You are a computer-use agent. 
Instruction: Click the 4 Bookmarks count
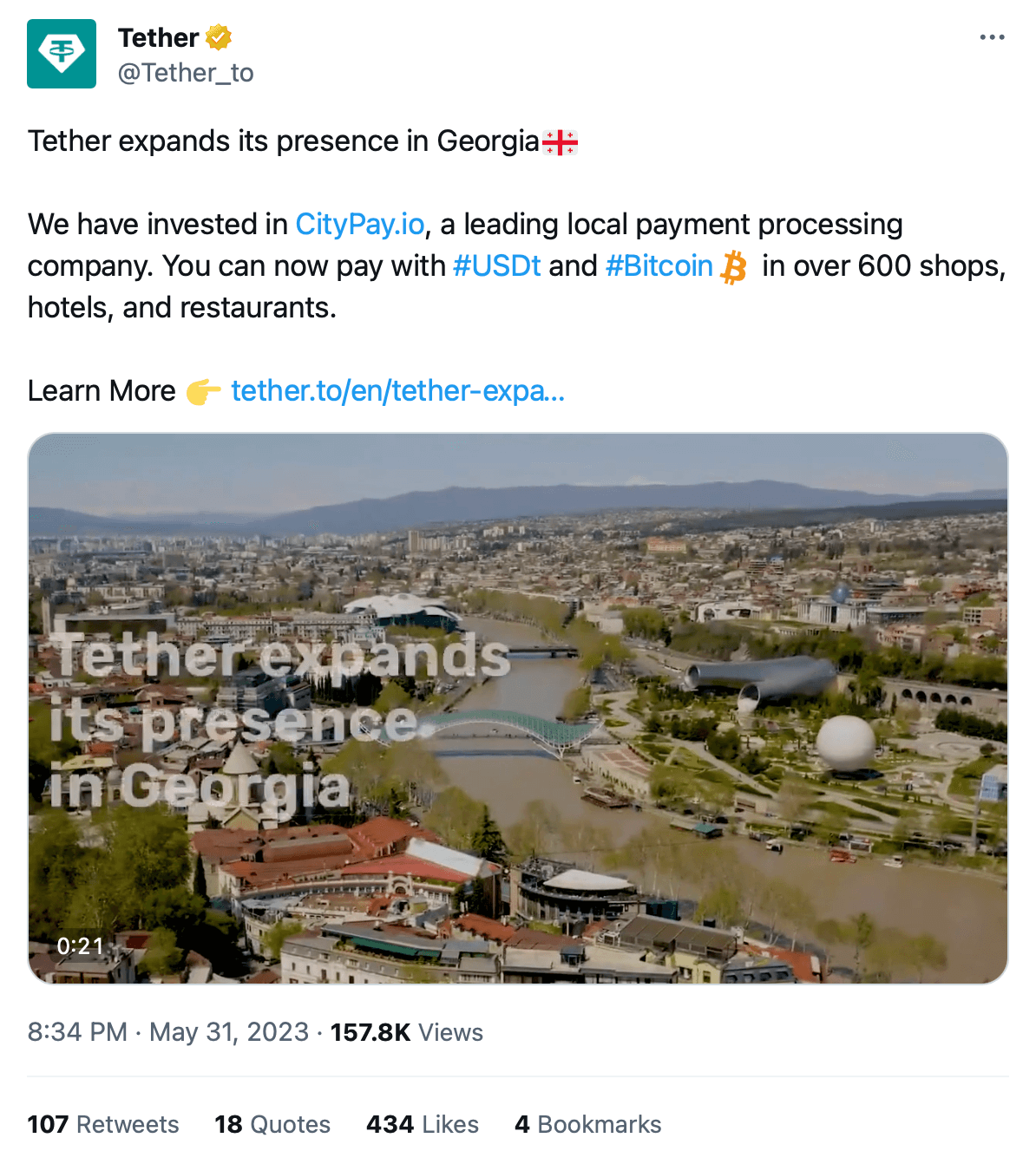(588, 1124)
